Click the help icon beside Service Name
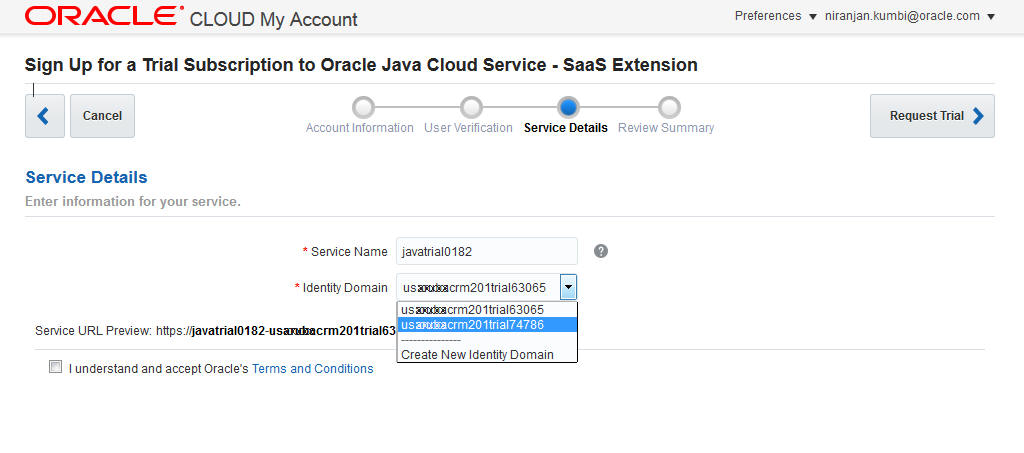This screenshot has height=453, width=1024. (x=601, y=251)
